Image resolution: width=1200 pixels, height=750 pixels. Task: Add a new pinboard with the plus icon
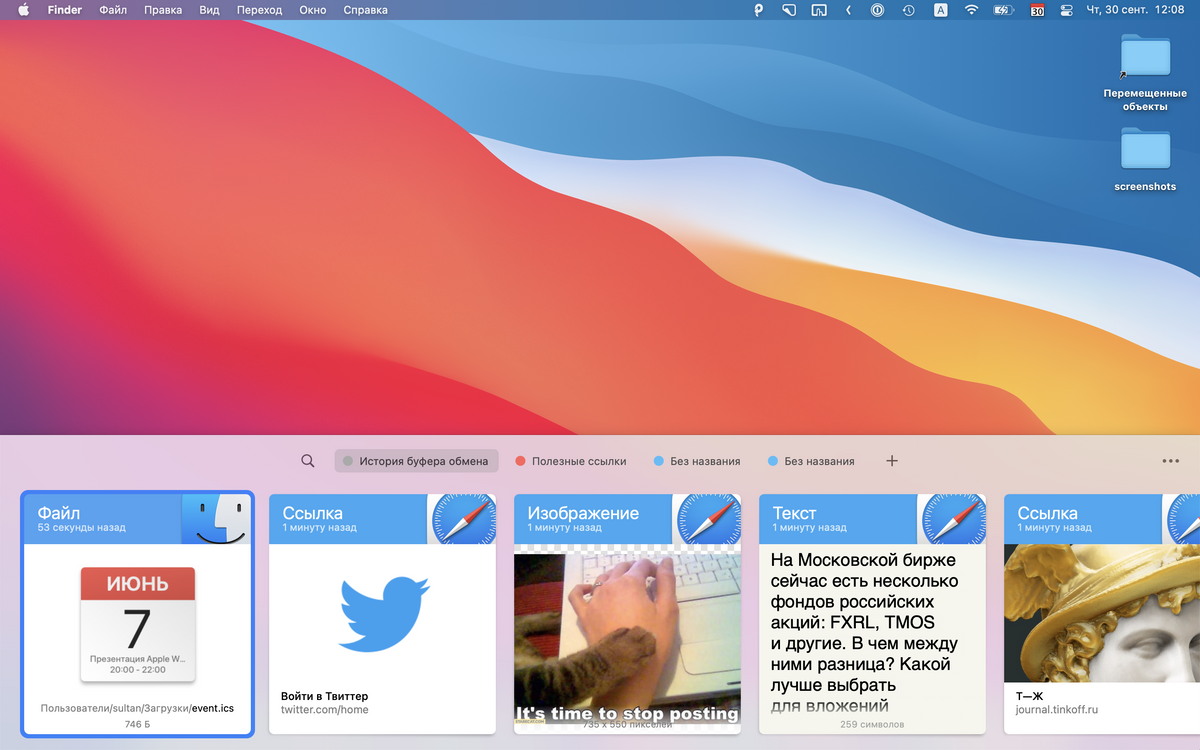click(x=892, y=461)
